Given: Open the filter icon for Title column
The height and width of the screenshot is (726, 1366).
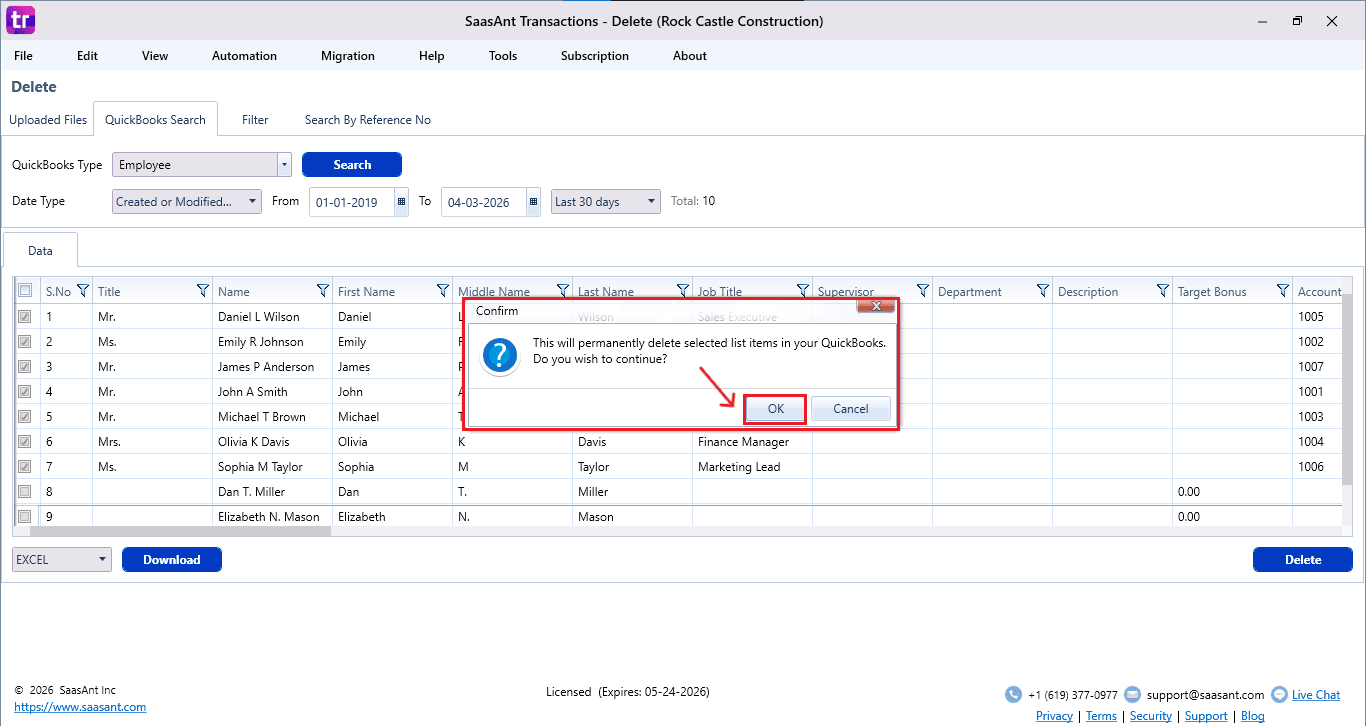Looking at the screenshot, I should (202, 291).
